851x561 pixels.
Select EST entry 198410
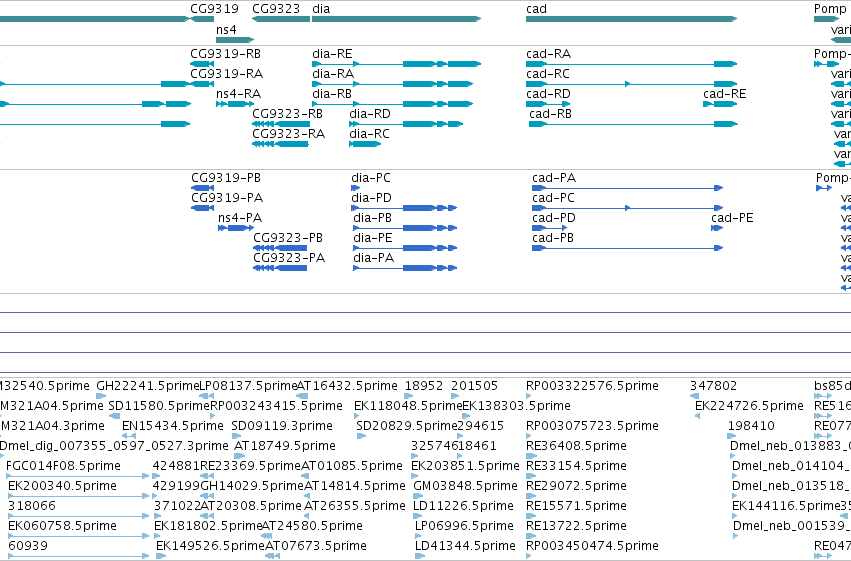coord(751,426)
